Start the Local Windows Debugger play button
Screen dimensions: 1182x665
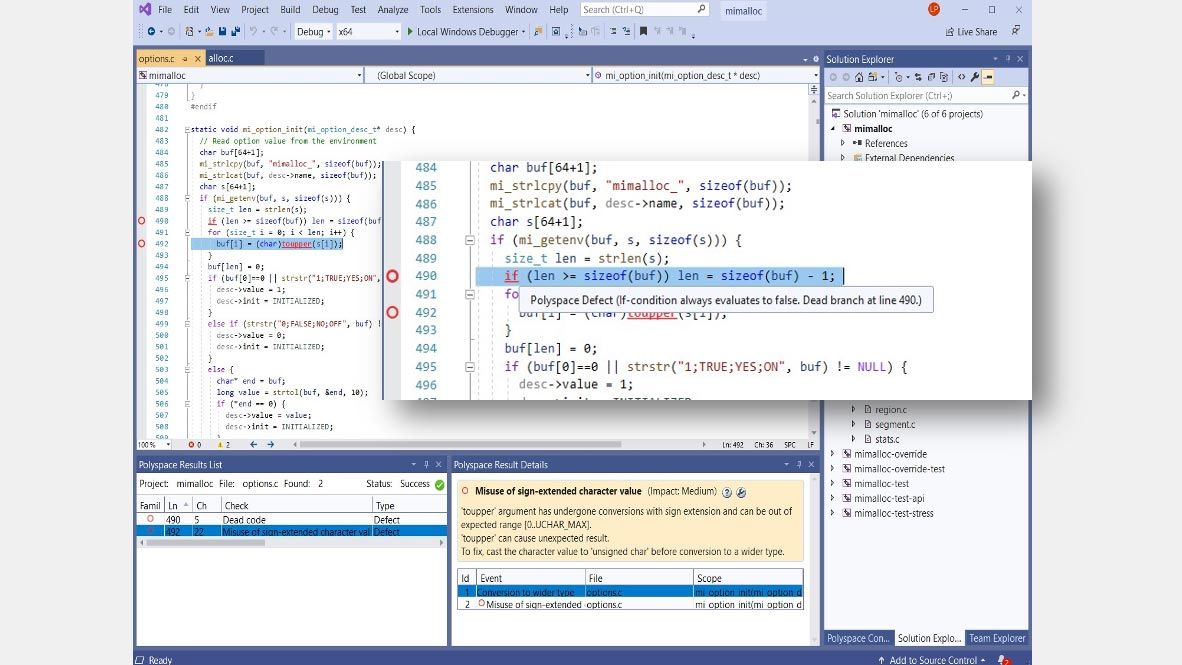tap(410, 32)
